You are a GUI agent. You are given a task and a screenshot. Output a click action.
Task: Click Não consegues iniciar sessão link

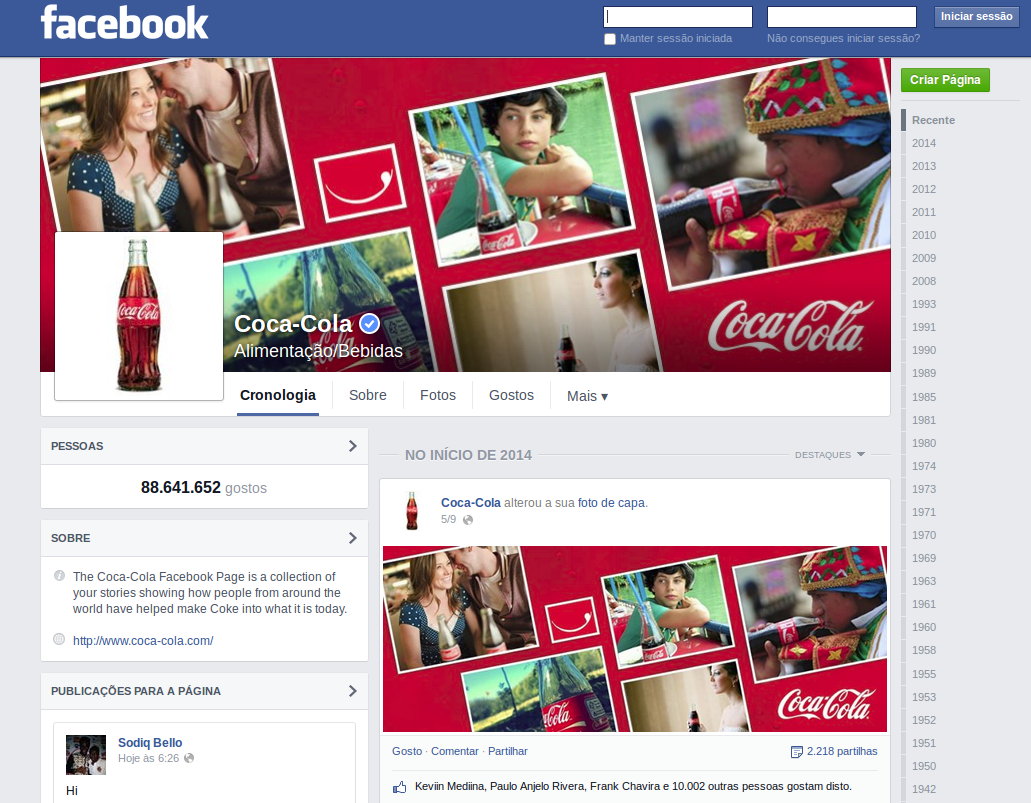844,39
